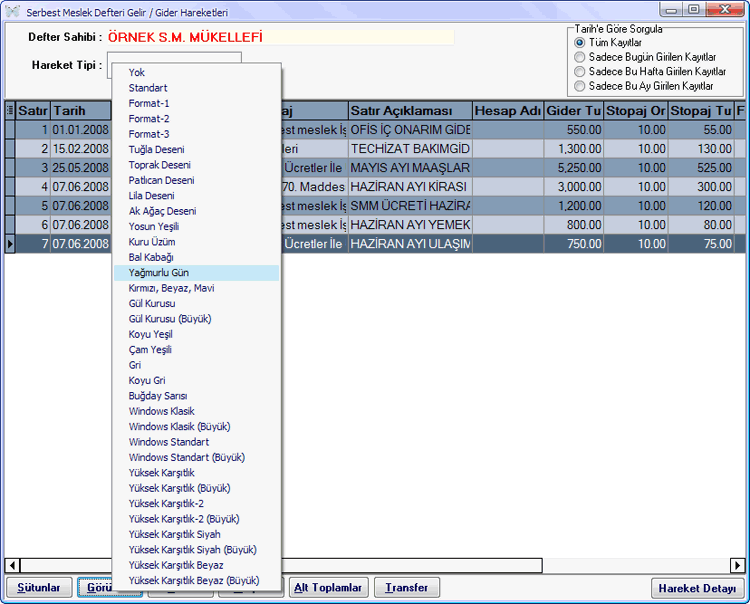This screenshot has height=604, width=750.
Task: Apply Tuğla Deseni theme
Action: pos(197,149)
